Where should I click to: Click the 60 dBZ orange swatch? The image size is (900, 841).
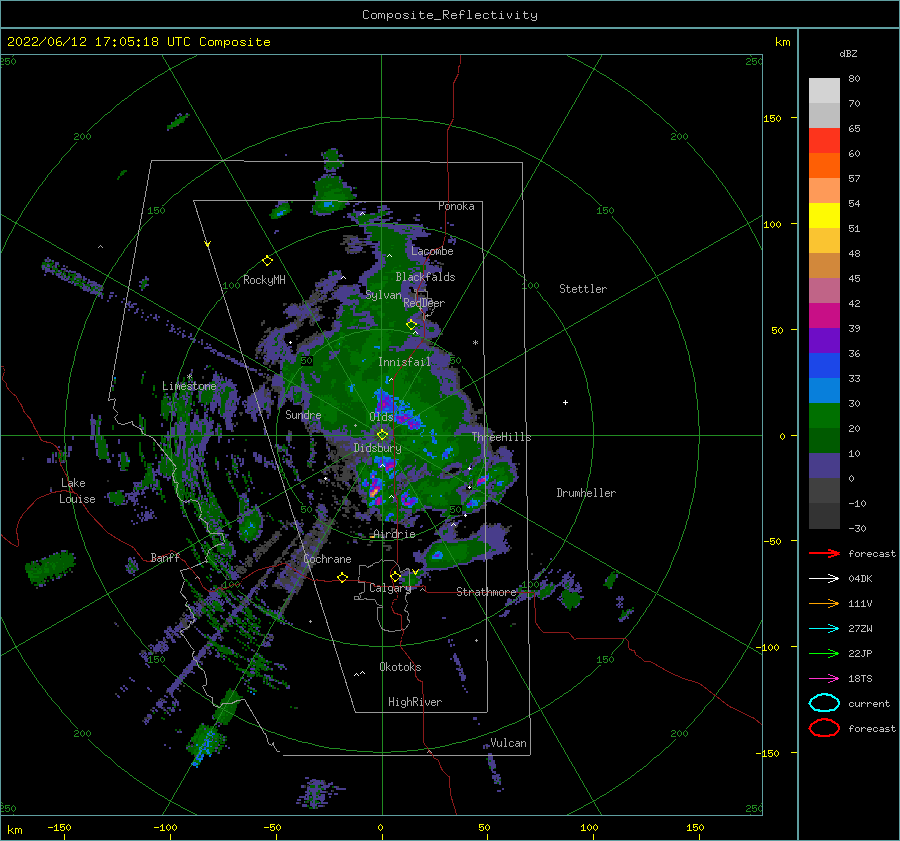[824, 165]
